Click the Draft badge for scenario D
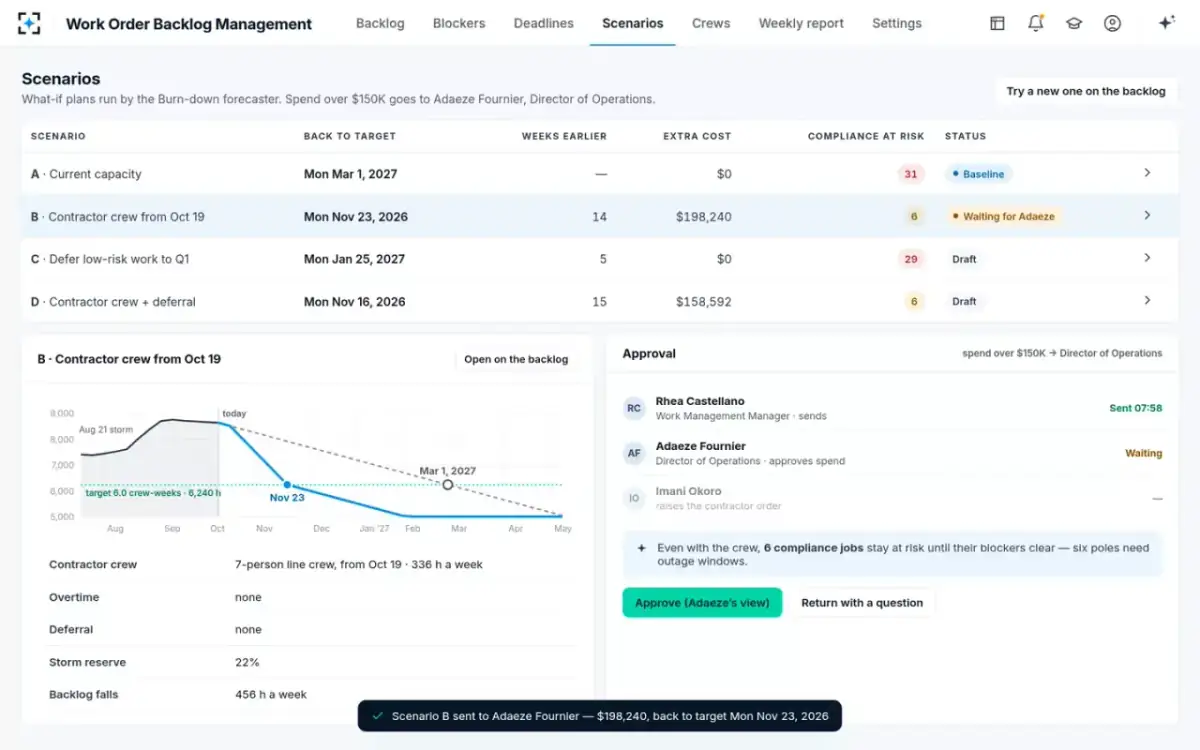Screen dimensions: 1200x750 tap(964, 301)
